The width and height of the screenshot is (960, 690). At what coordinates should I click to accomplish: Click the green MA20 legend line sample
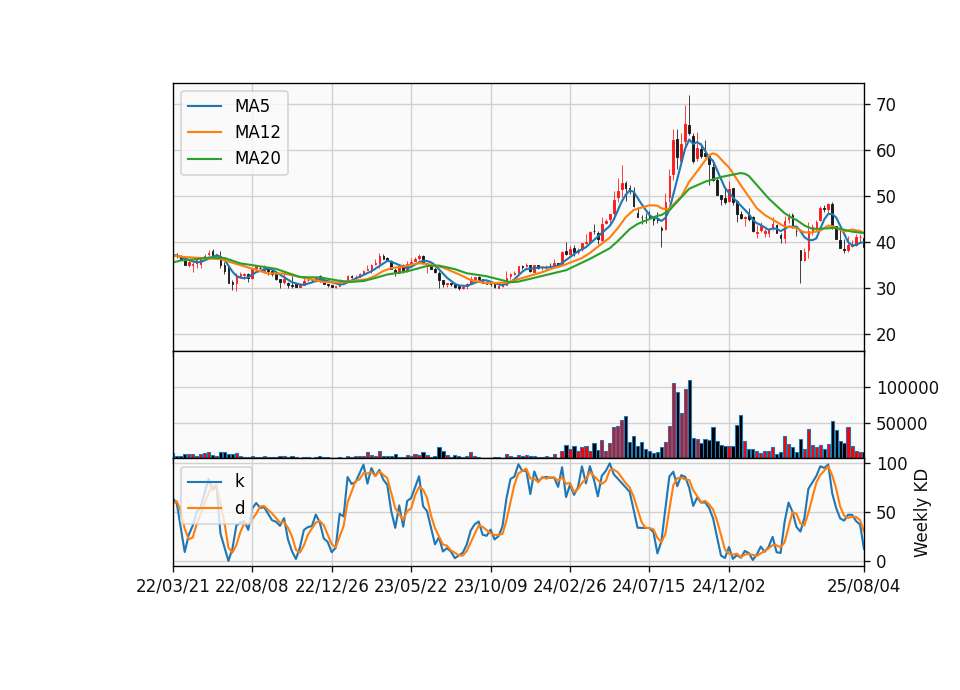(204, 159)
